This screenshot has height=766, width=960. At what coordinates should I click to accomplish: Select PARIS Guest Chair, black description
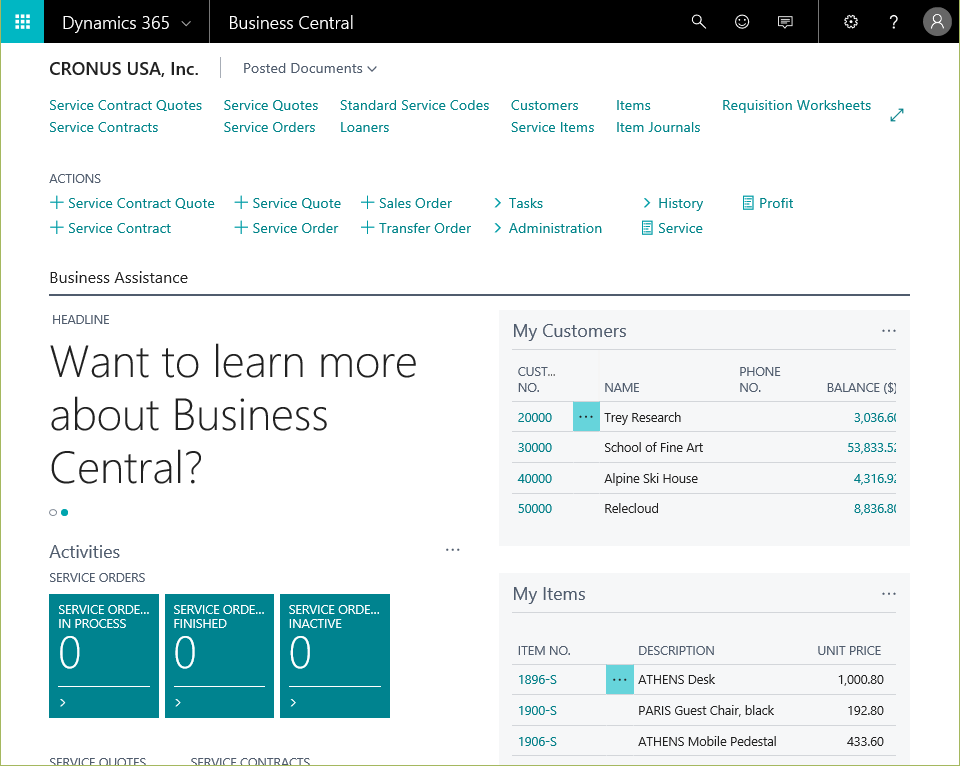(x=706, y=711)
